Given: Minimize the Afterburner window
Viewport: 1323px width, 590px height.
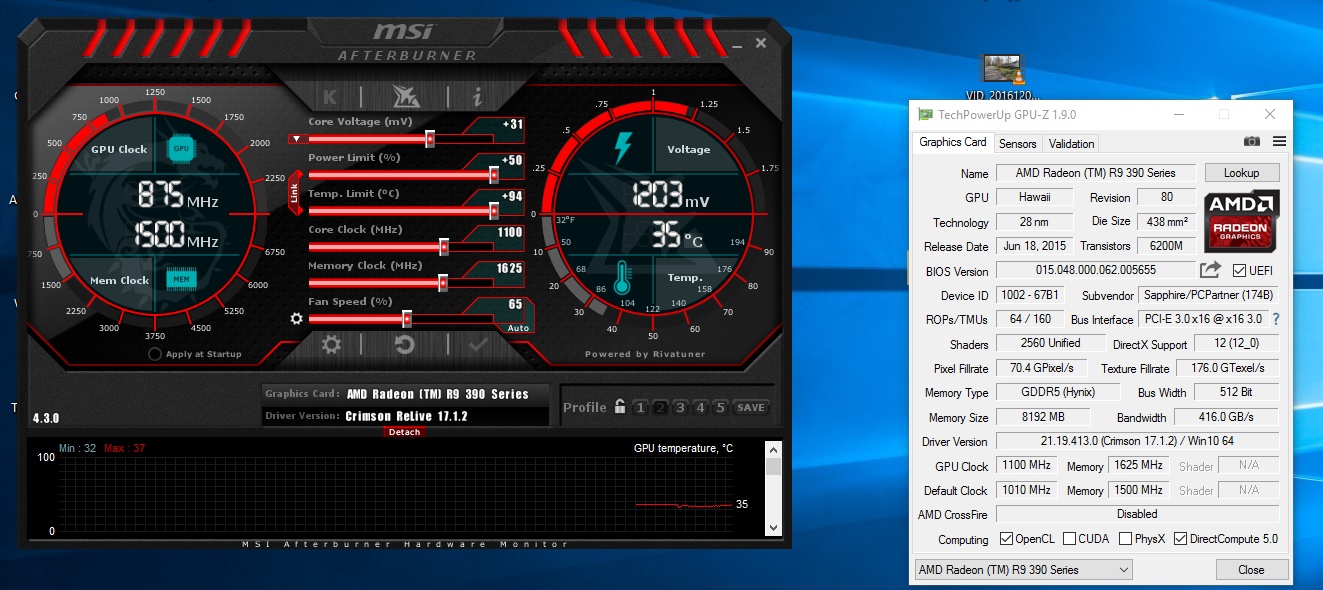Looking at the screenshot, I should pyautogui.click(x=735, y=44).
